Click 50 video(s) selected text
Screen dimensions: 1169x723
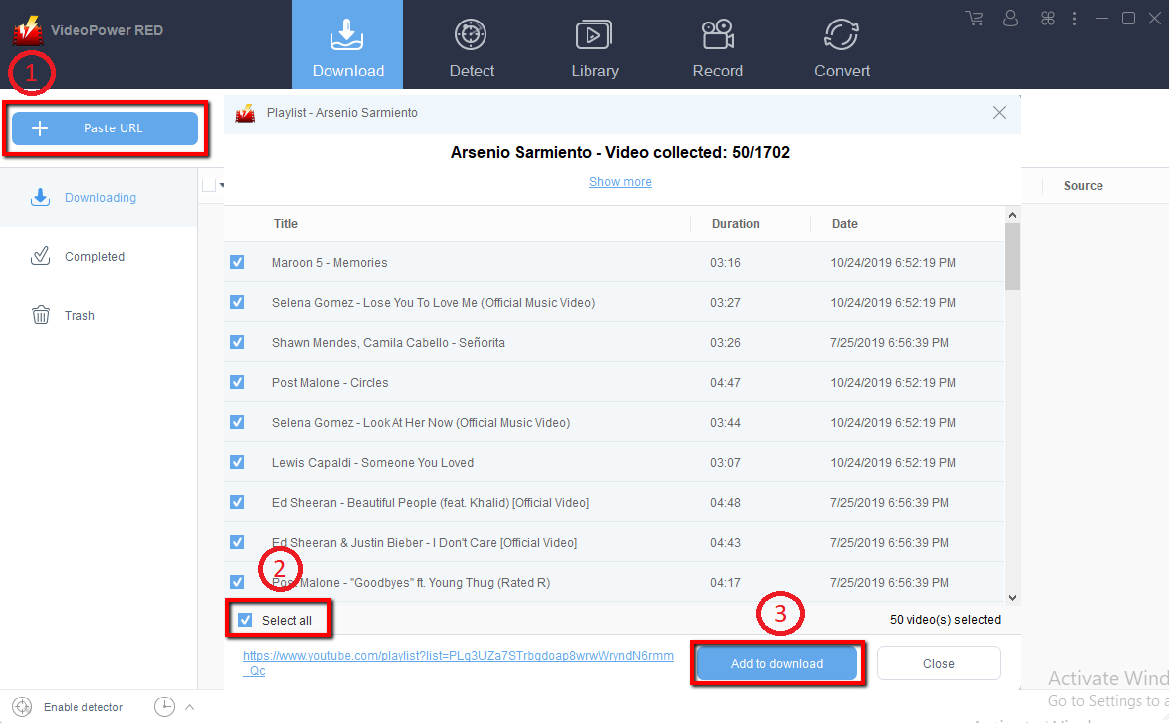pyautogui.click(x=945, y=619)
